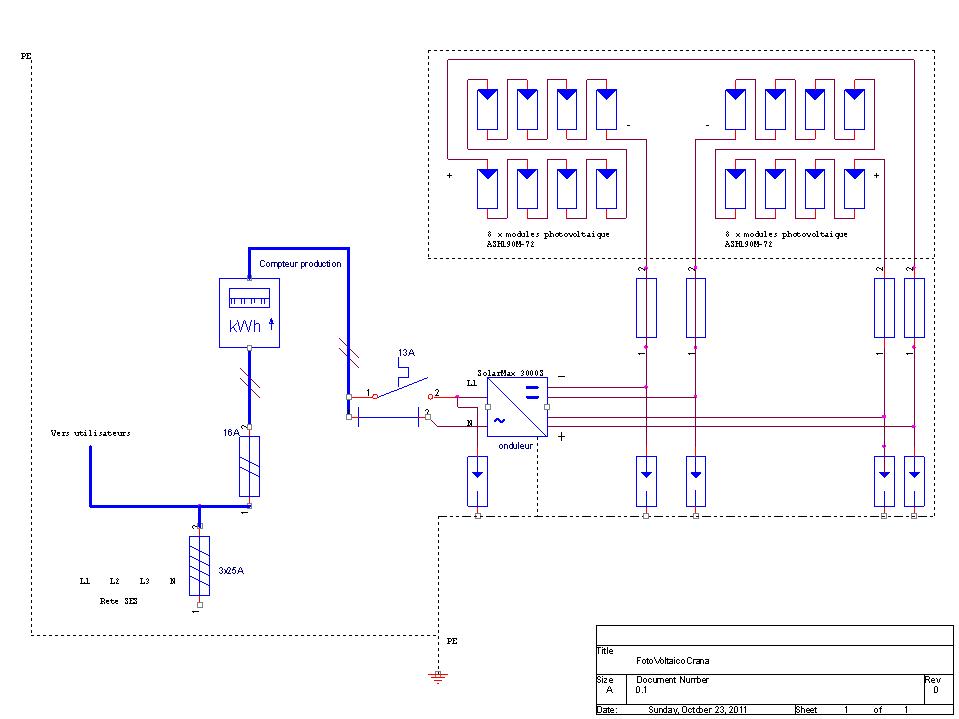Select the "Compteur production" label
Image resolution: width=959 pixels, height=719 pixels.
(300, 264)
